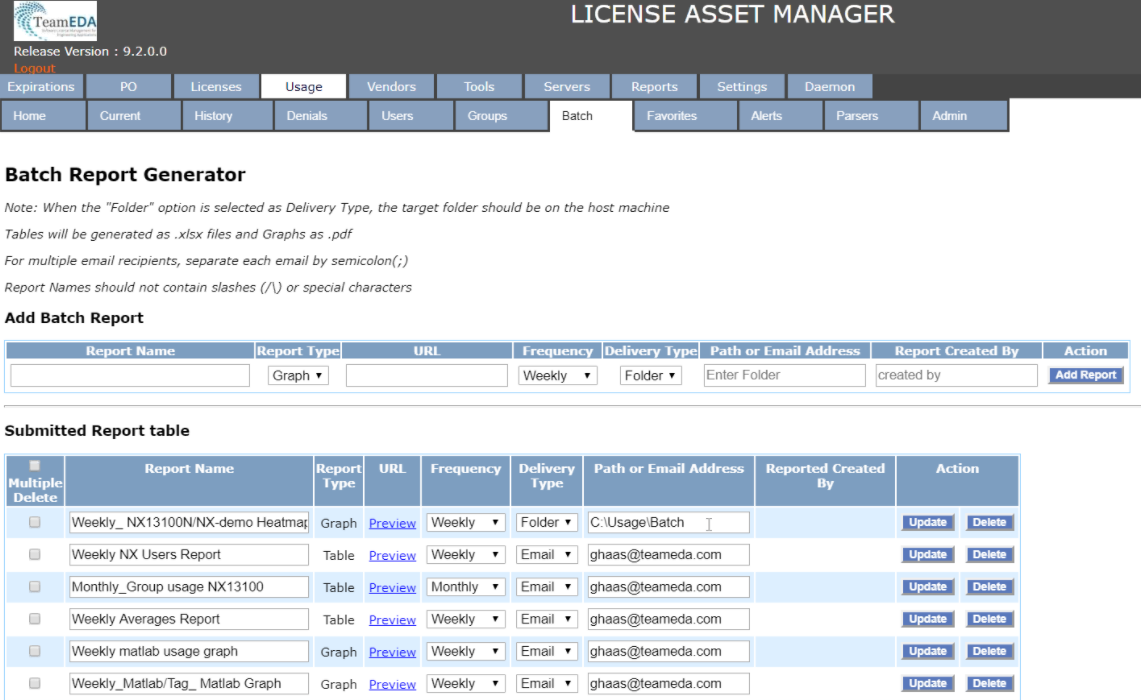Select checkbox for Weekly Averages Report row
The height and width of the screenshot is (700, 1141).
pos(35,619)
